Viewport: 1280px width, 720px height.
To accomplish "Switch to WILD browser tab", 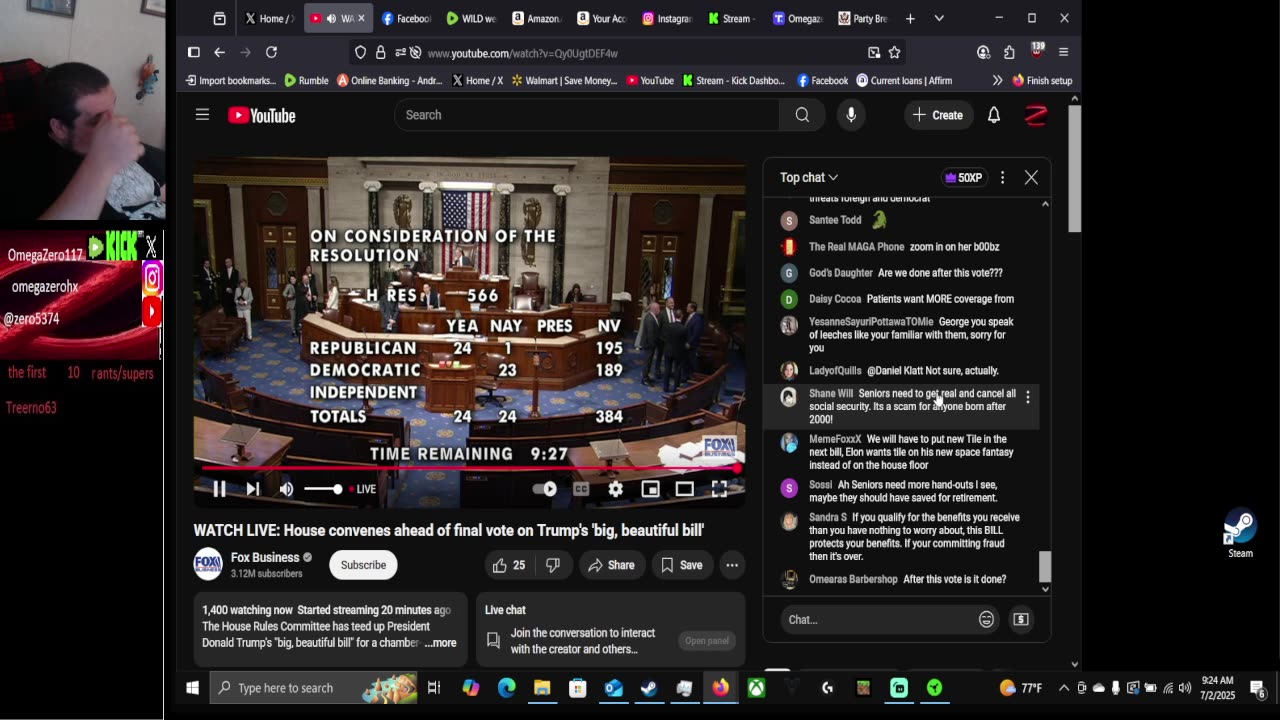I will [471, 18].
